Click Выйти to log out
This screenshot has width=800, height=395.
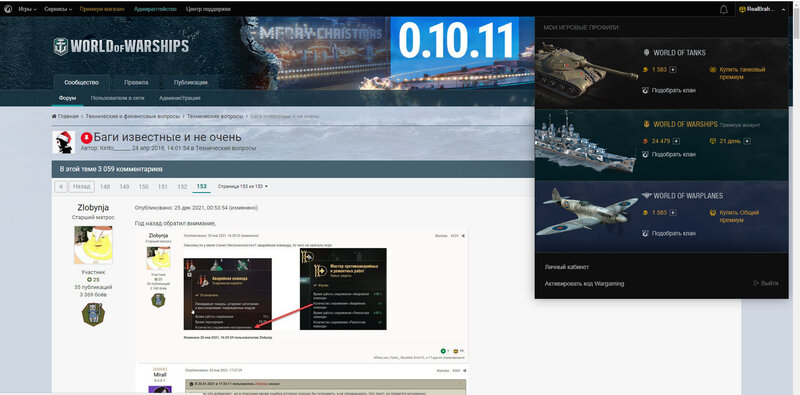coord(766,283)
